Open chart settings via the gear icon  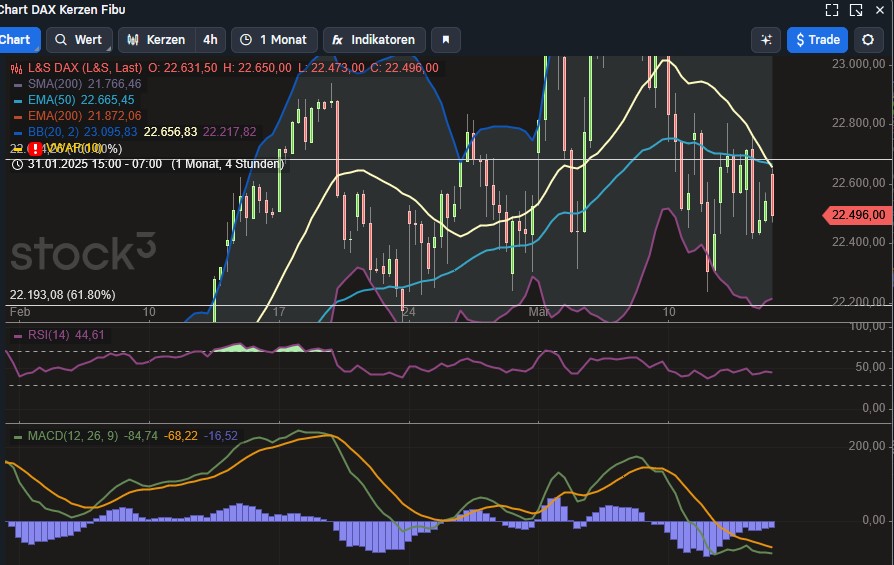point(868,40)
